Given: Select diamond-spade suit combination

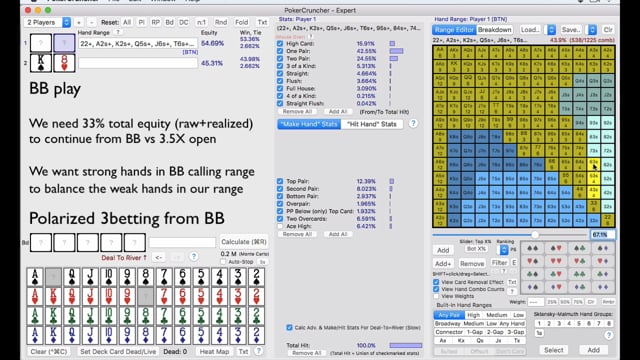Looking at the screenshot, I should (x=532, y=287).
